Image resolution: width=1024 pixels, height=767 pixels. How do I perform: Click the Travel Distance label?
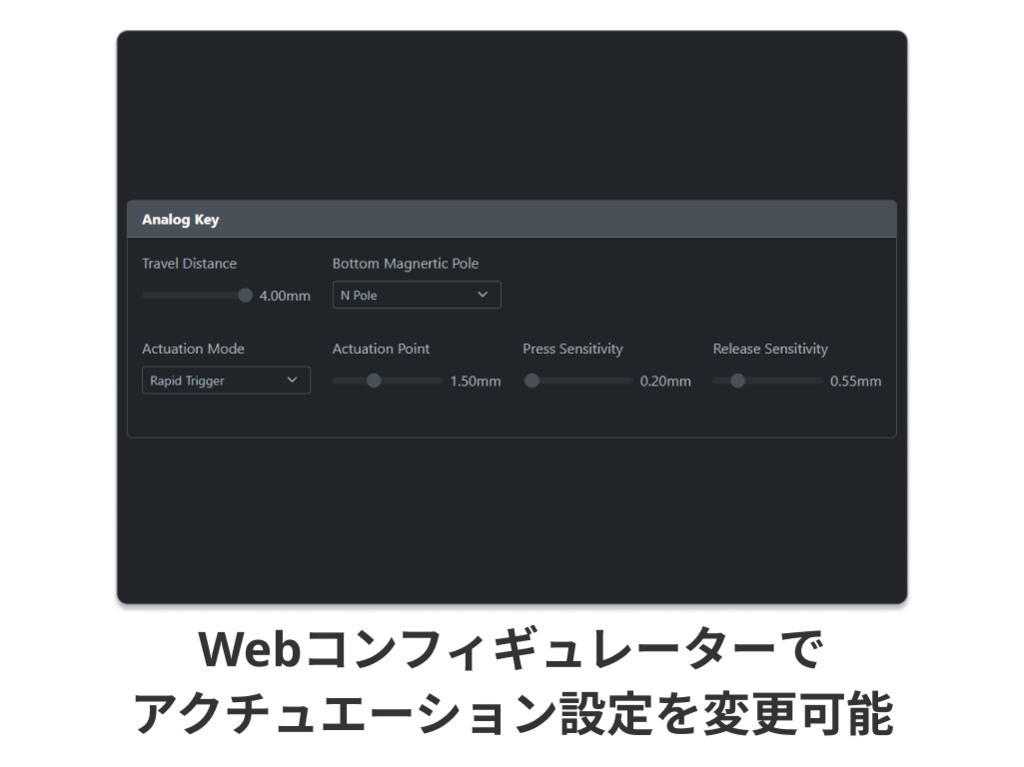(x=189, y=263)
